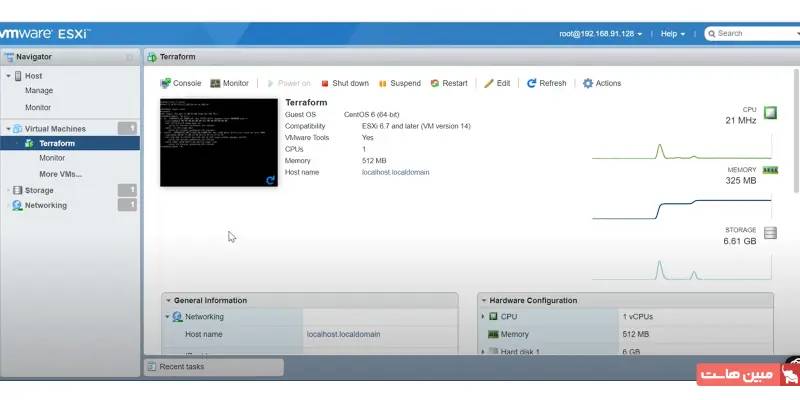Click the localhost.localdomain host name link
The width and height of the screenshot is (800, 400).
click(x=395, y=172)
